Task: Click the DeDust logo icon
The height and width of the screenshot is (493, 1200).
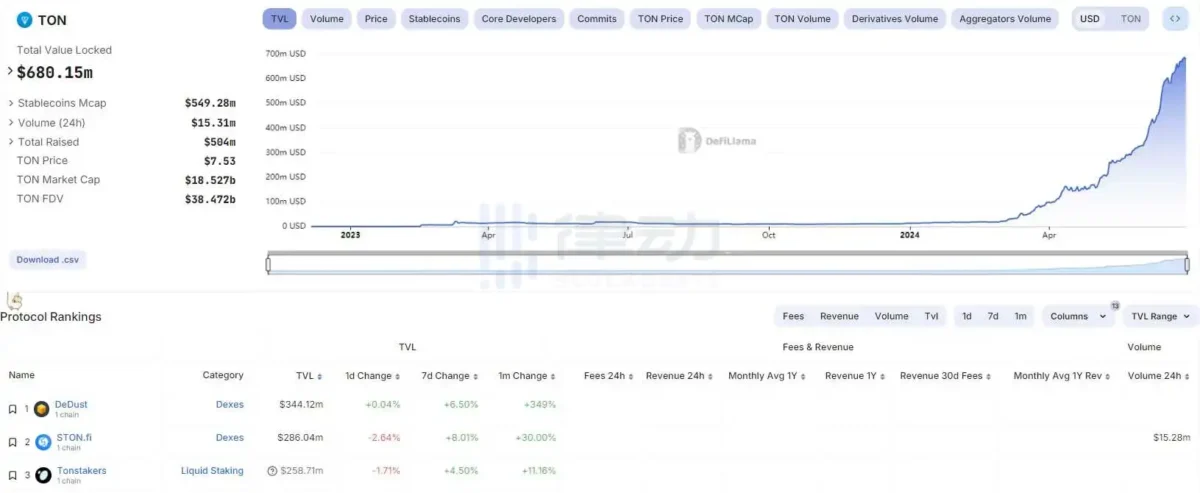Action: [42, 409]
